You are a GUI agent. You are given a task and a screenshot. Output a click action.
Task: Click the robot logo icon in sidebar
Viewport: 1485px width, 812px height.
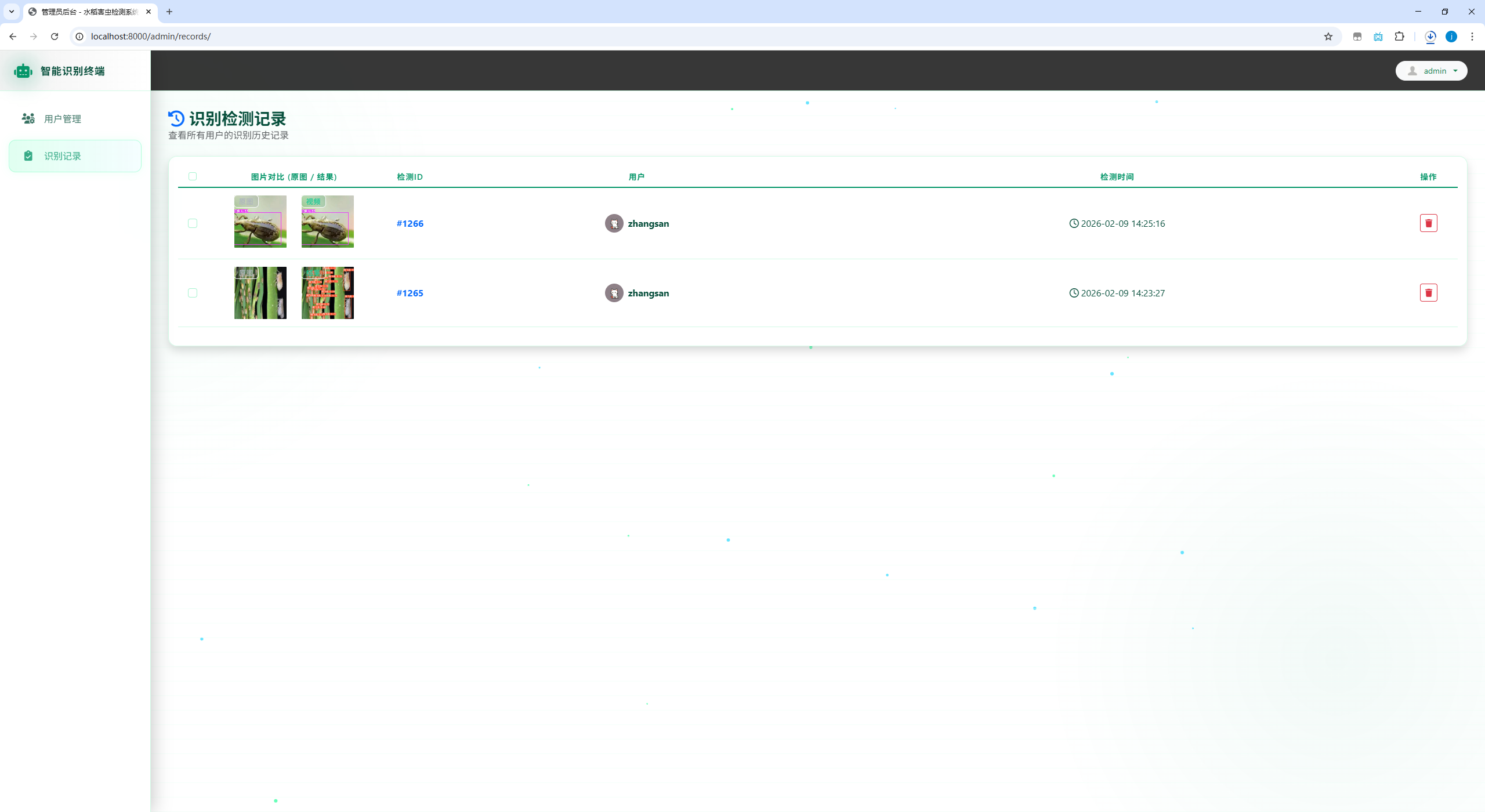click(x=23, y=71)
